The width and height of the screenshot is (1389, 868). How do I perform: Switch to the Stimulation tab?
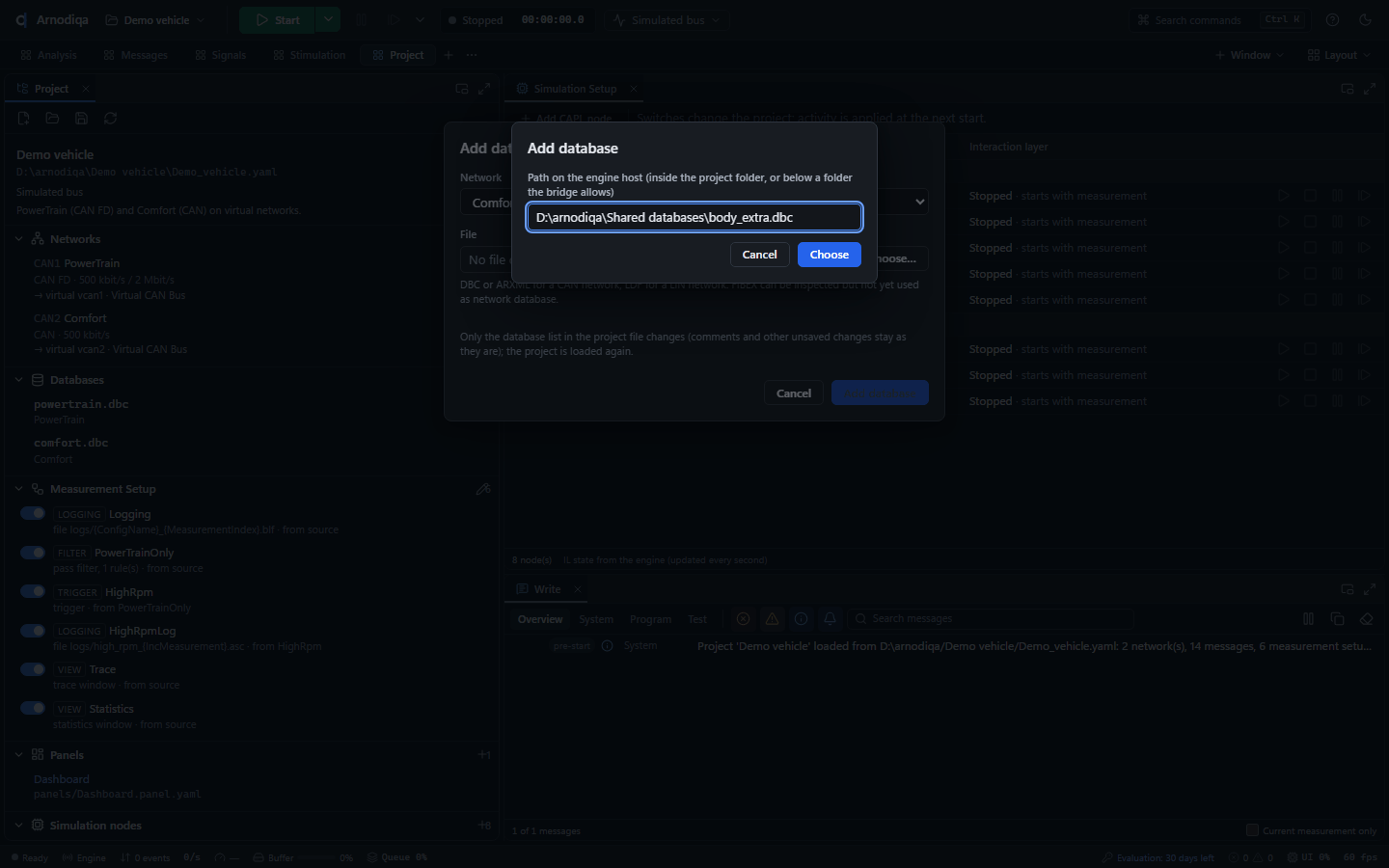pyautogui.click(x=309, y=55)
